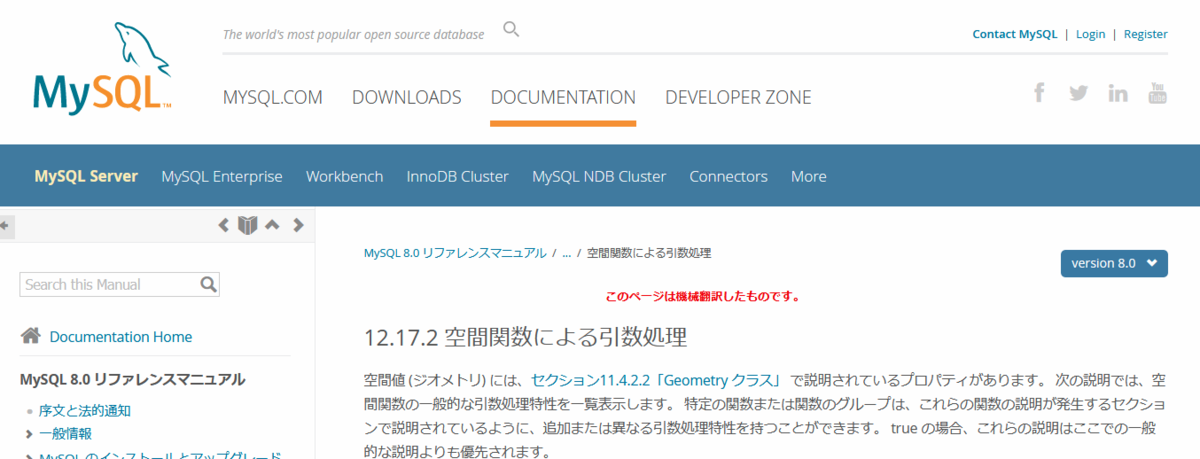The height and width of the screenshot is (459, 1200).
Task: Open MySQL's YouTube channel icon
Action: (1157, 93)
